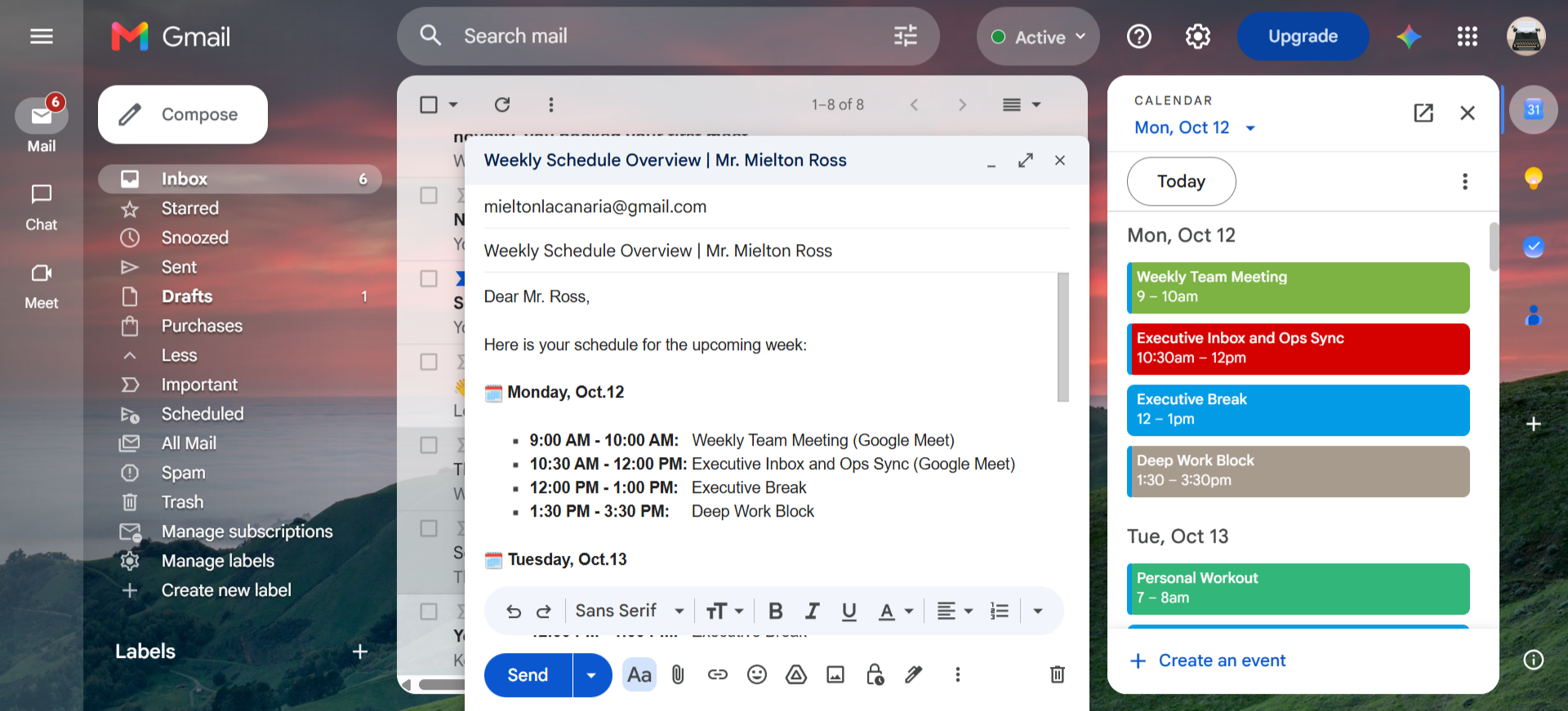Toggle the select-all messages checkbox
Image resolution: width=1568 pixels, height=711 pixels.
(429, 104)
